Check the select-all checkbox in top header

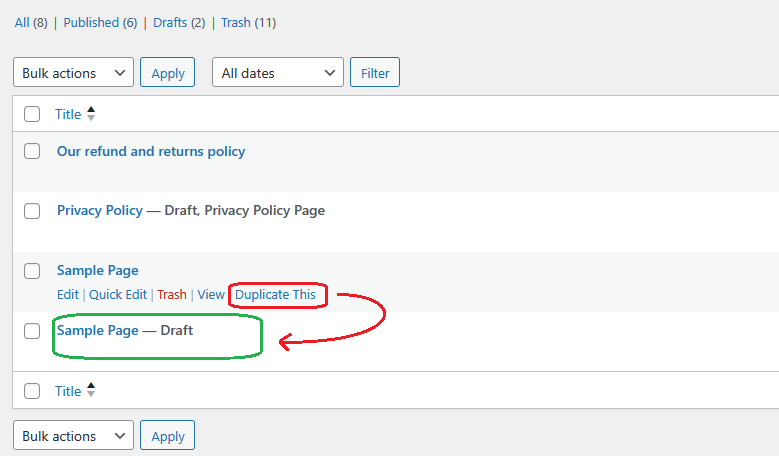click(32, 114)
